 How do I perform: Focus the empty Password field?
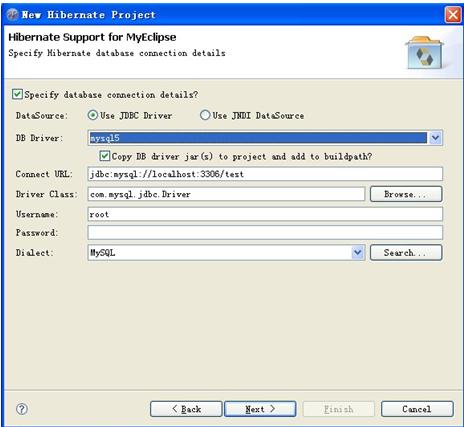(x=265, y=233)
